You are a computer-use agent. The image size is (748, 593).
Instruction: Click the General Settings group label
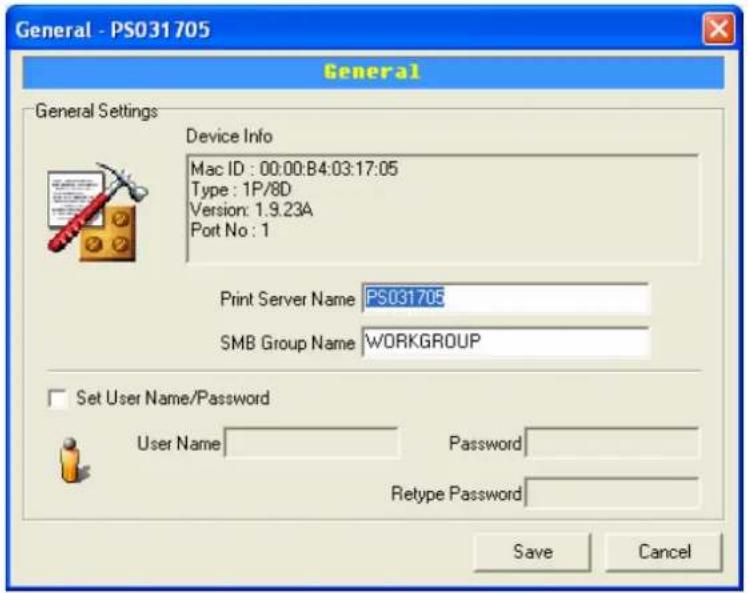pyautogui.click(x=96, y=111)
